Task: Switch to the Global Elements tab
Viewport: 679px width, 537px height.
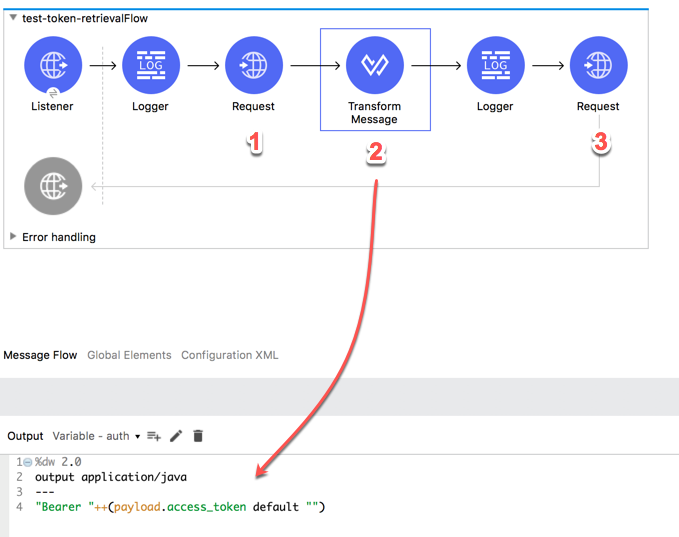Action: click(x=129, y=355)
